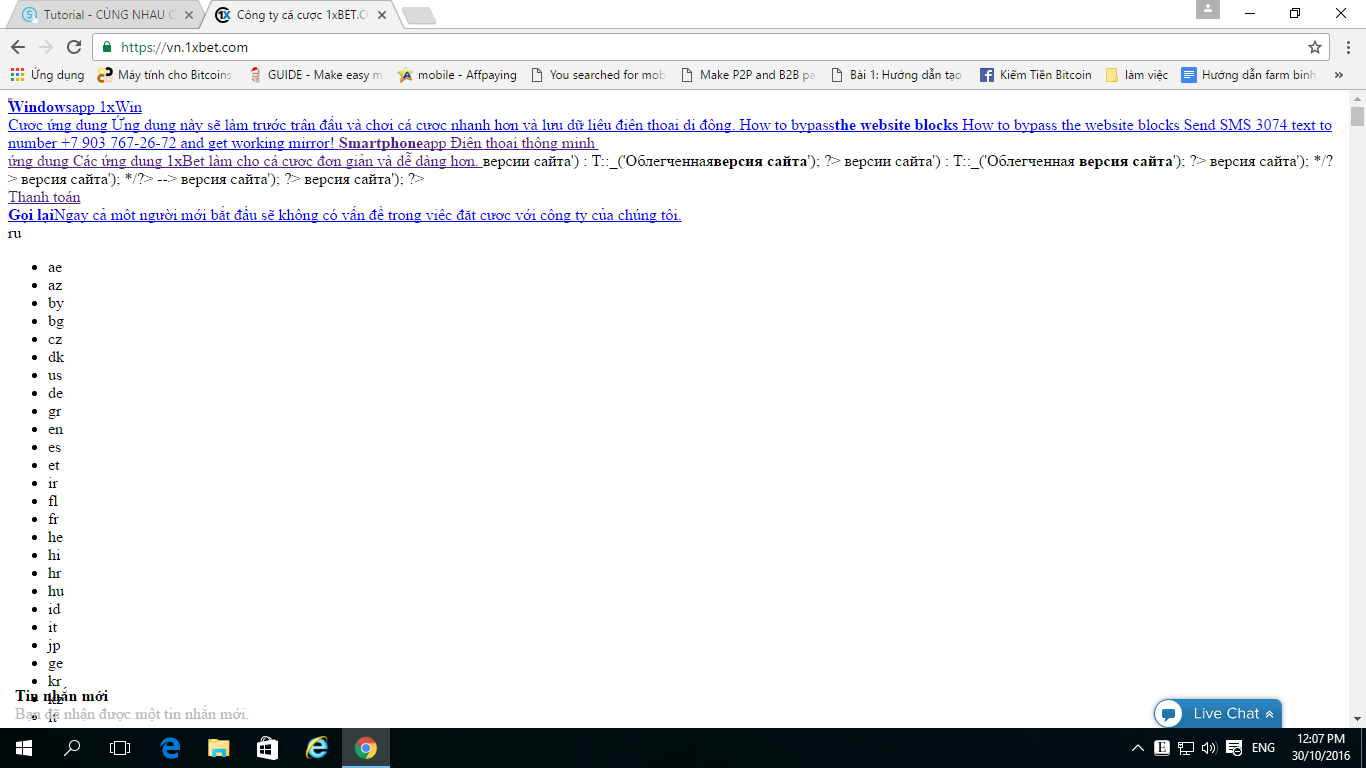Open the network status tray icon
Viewport: 1366px width, 768px height.
tap(1186, 748)
